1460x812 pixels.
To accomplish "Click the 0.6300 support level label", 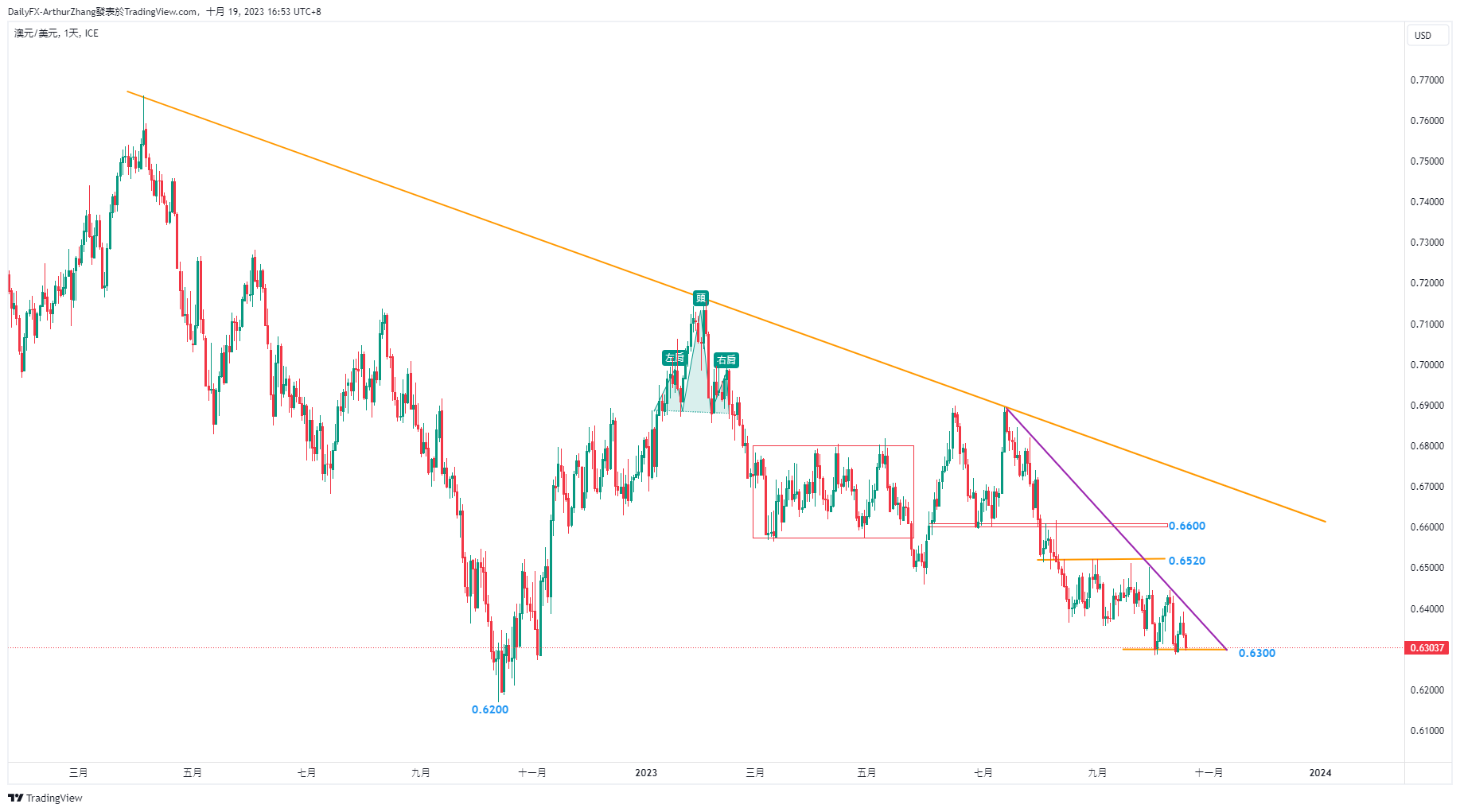I will pos(1256,653).
